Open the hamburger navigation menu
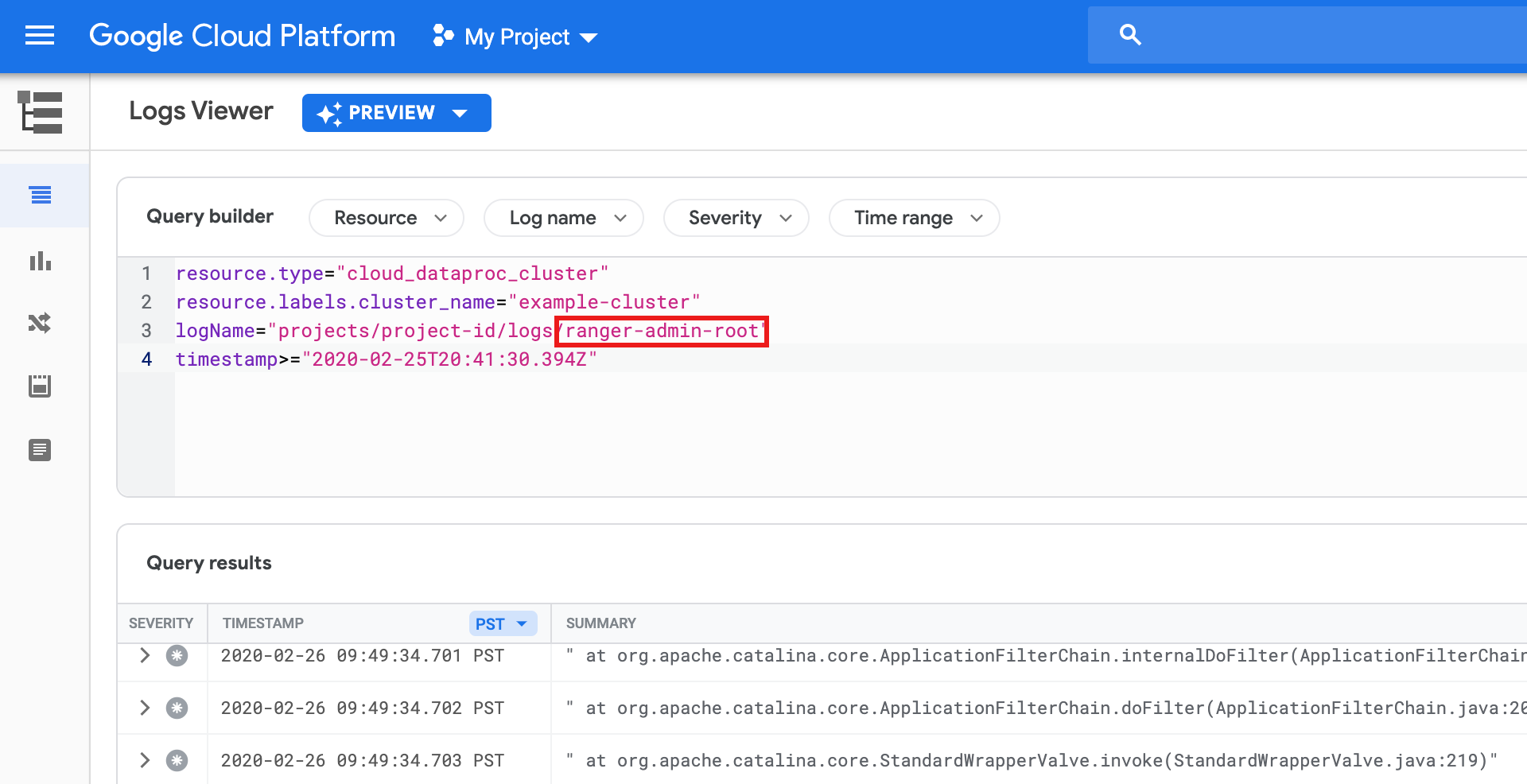Screen dimensions: 1527x784 coord(40,36)
